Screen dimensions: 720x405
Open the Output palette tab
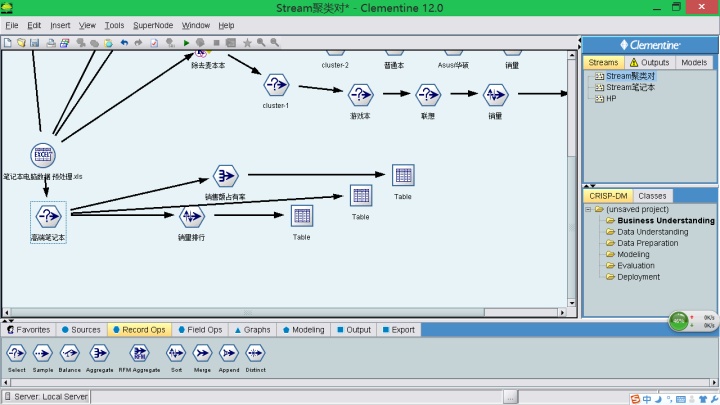(354, 330)
